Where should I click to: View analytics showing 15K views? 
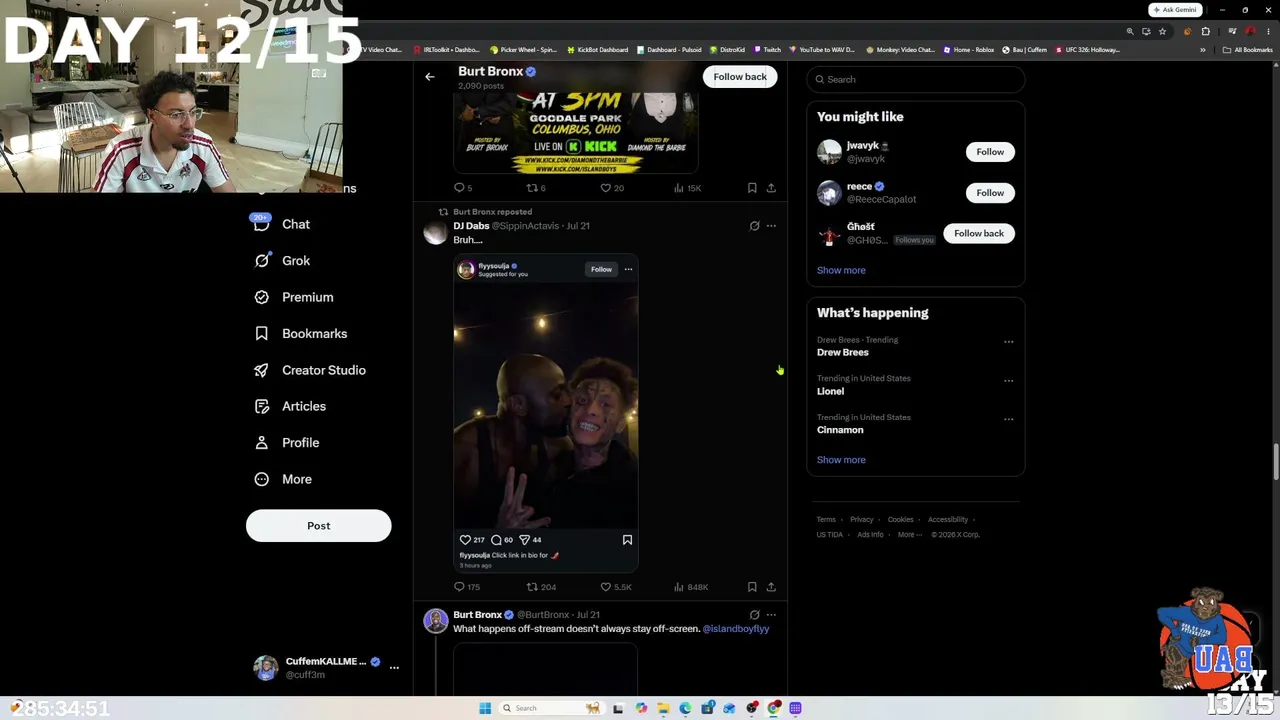[x=687, y=188]
